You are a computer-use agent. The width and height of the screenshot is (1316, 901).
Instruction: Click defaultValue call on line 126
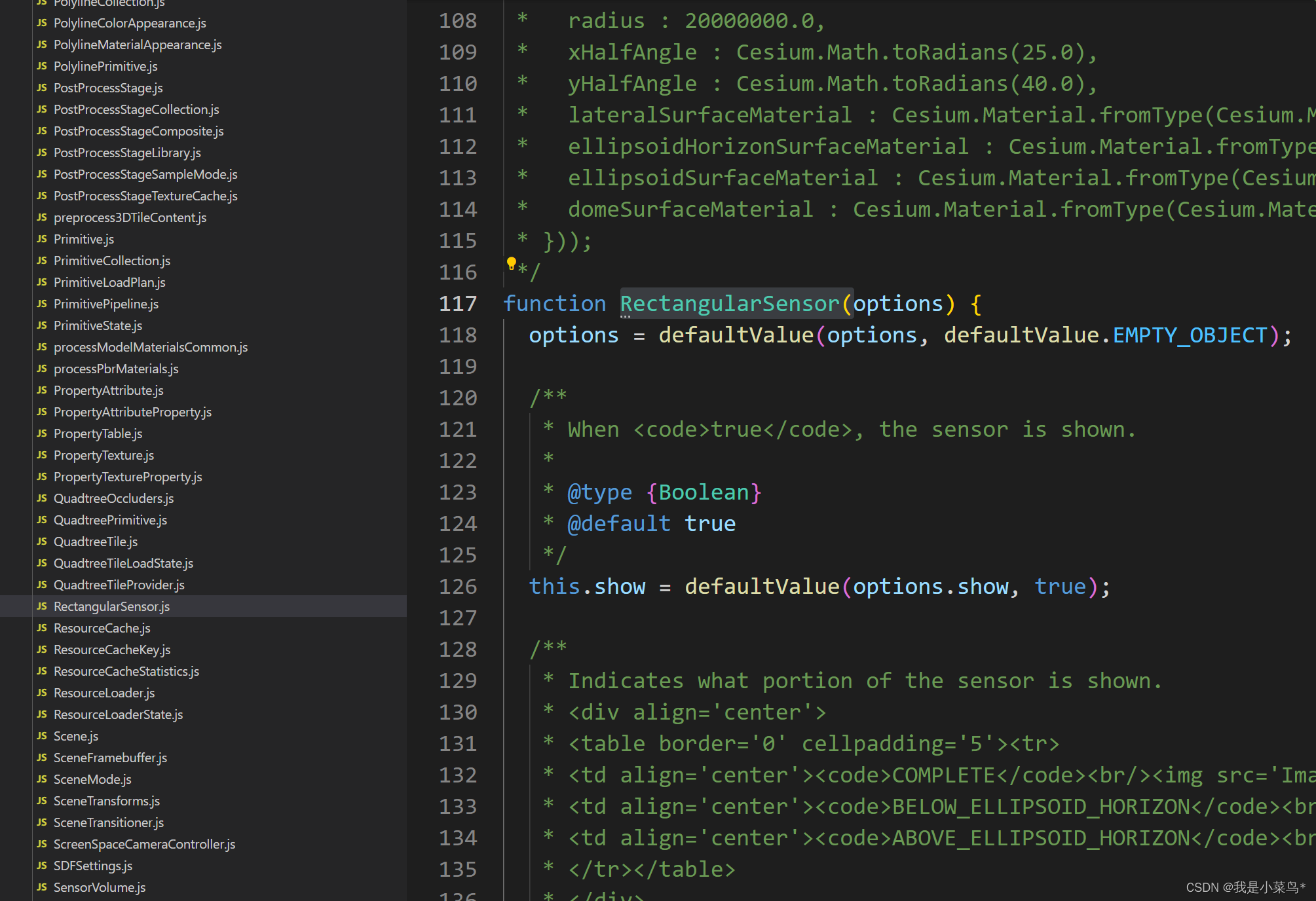762,587
